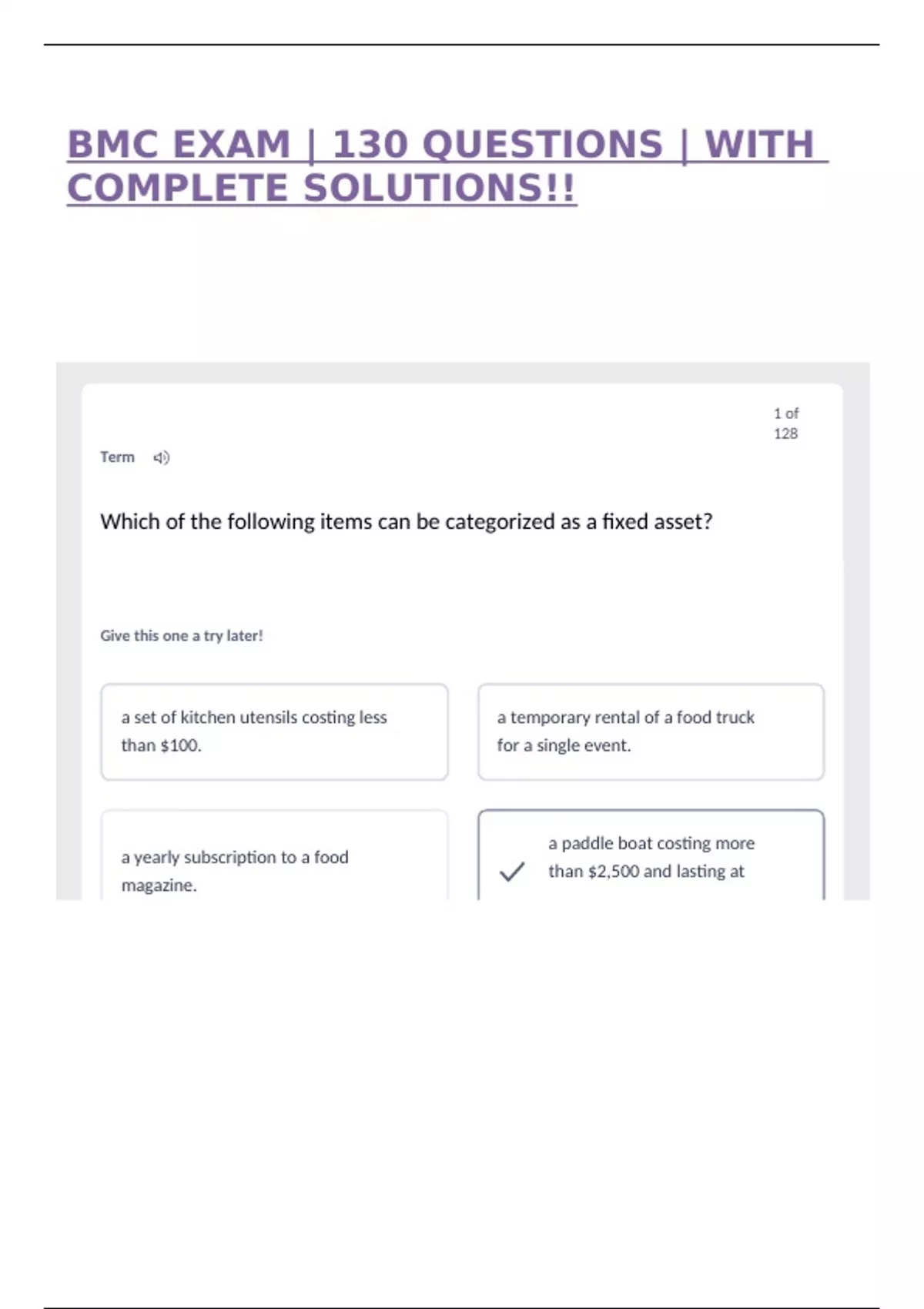Choose the temporary food truck rental answer
This screenshot has height=1309, width=924.
651,731
